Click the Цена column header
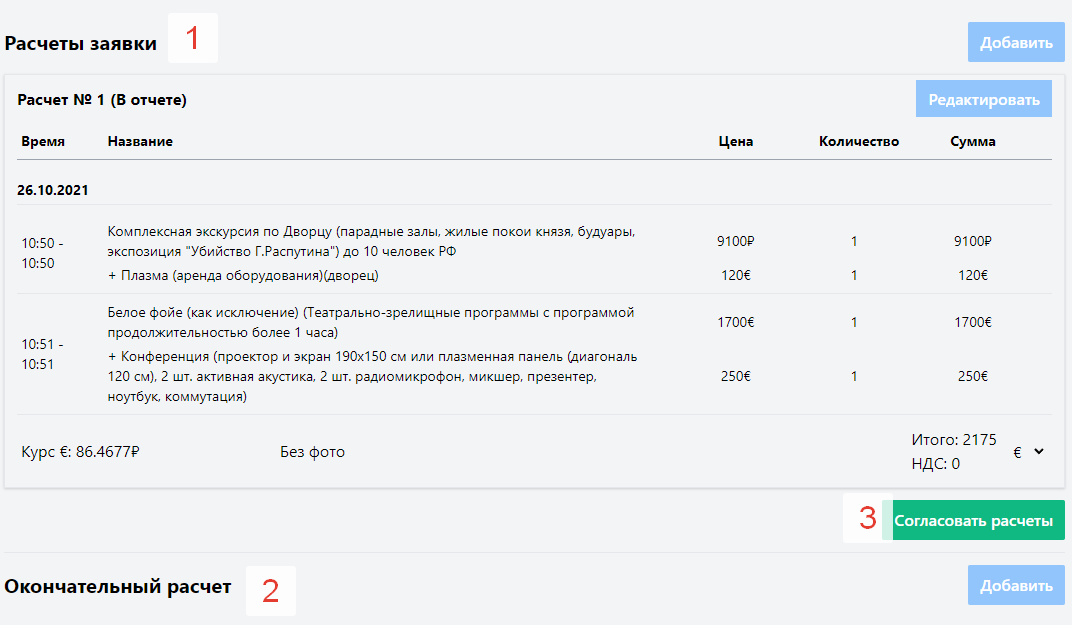Viewport: 1072px width, 637px height. coord(735,142)
